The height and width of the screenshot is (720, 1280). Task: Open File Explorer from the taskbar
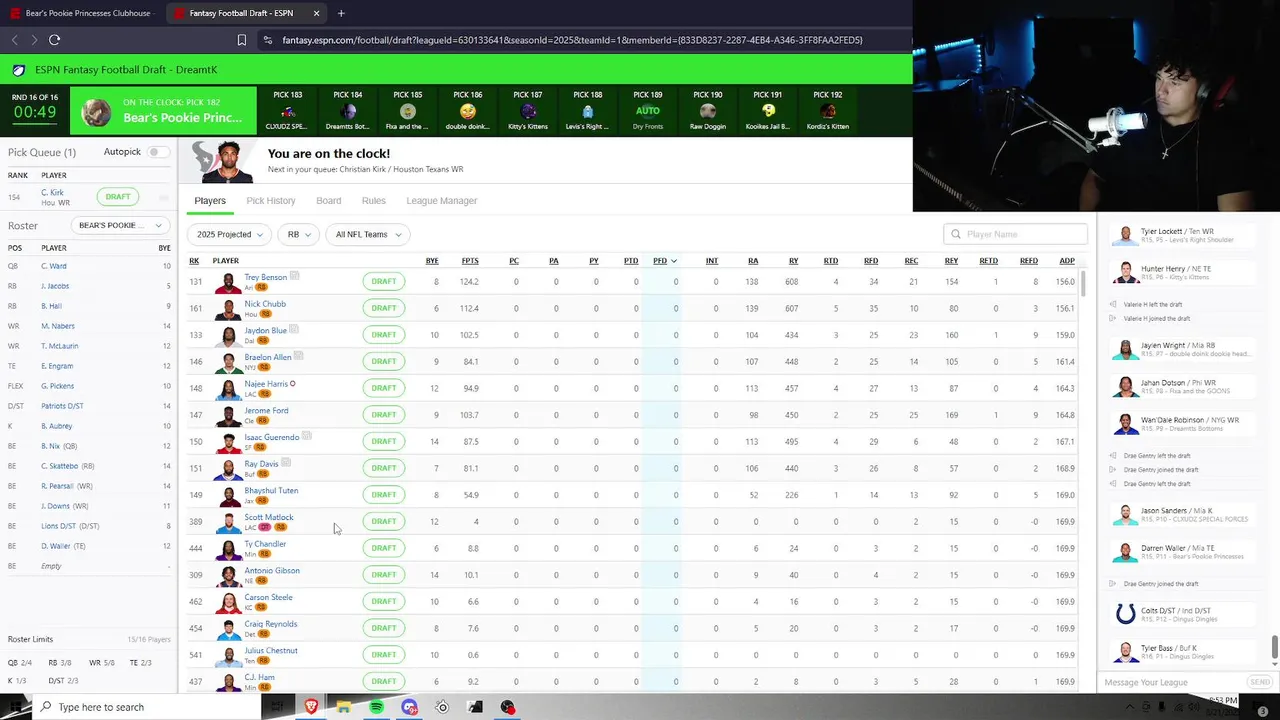pos(343,707)
